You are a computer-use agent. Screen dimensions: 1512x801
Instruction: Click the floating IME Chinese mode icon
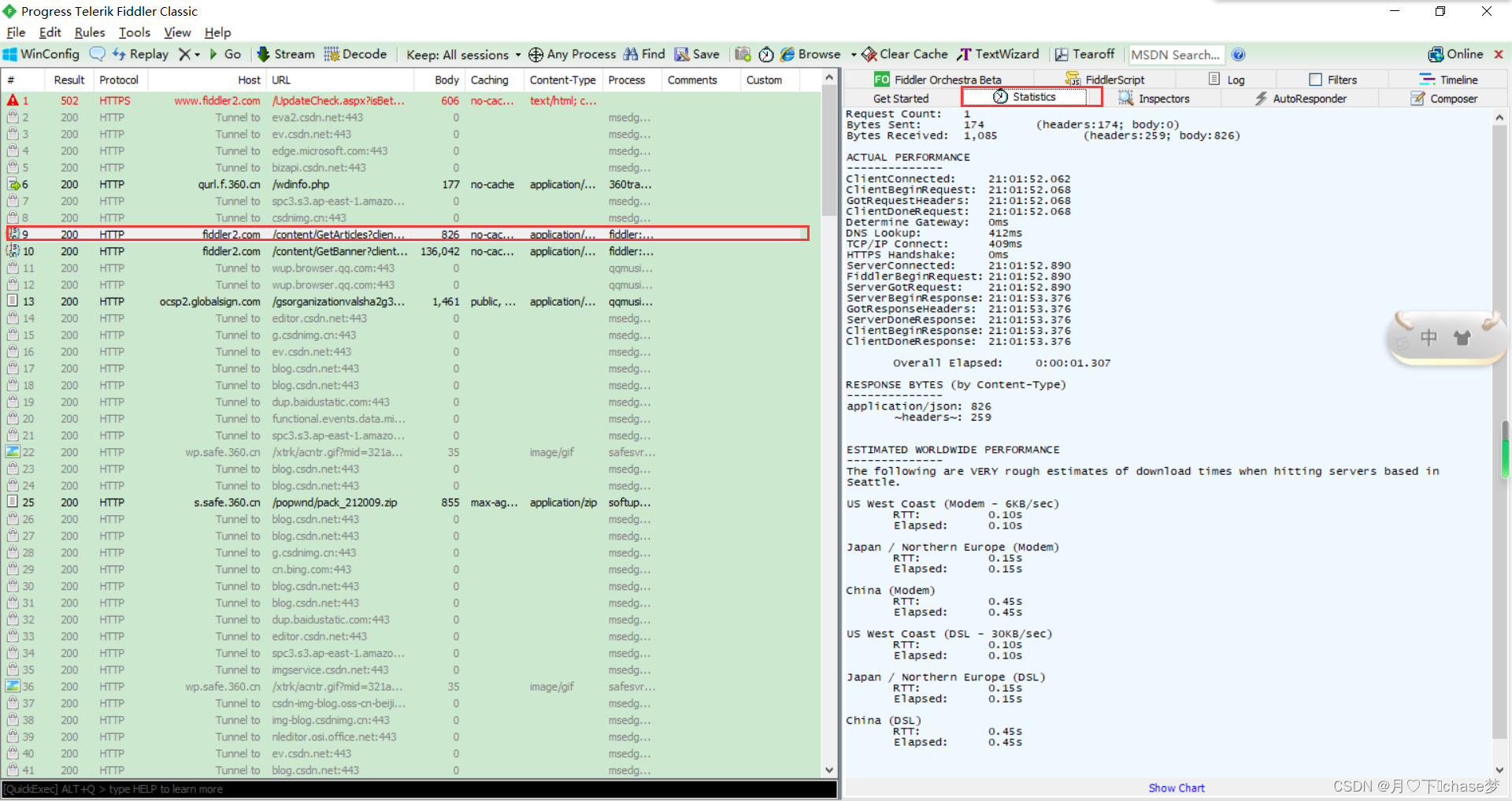pos(1429,338)
